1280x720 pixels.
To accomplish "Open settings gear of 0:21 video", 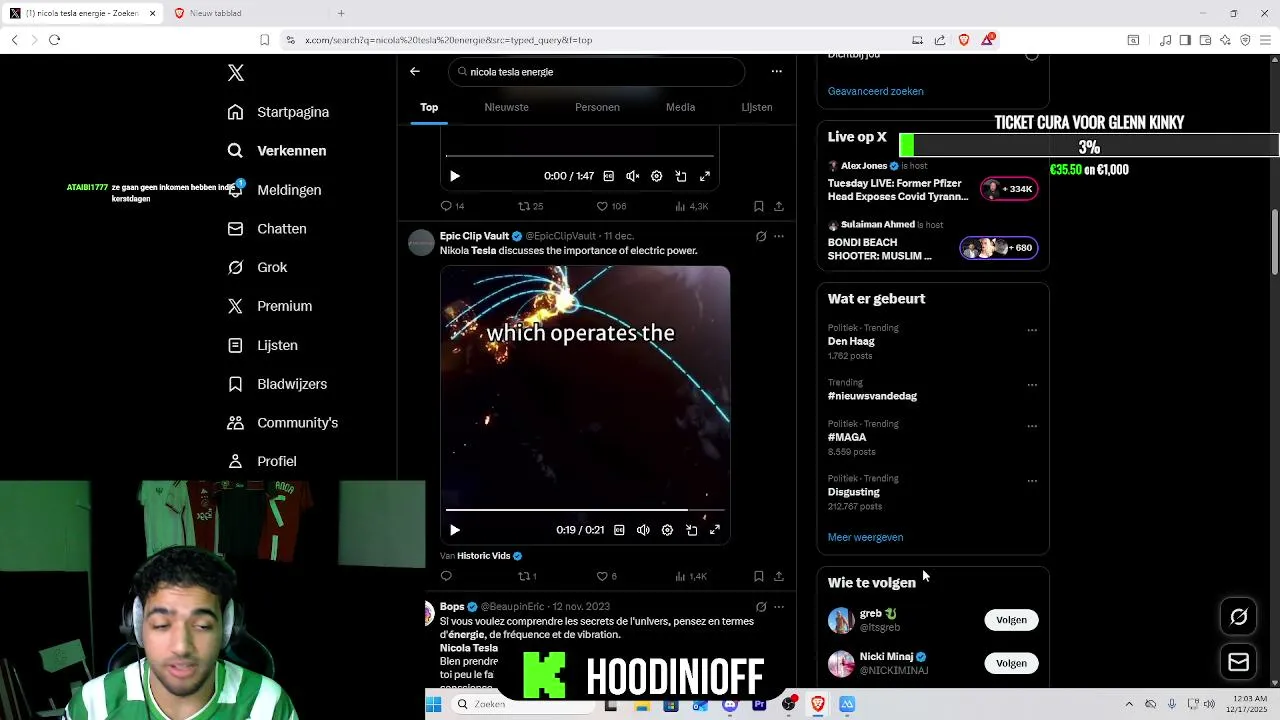I will [667, 530].
